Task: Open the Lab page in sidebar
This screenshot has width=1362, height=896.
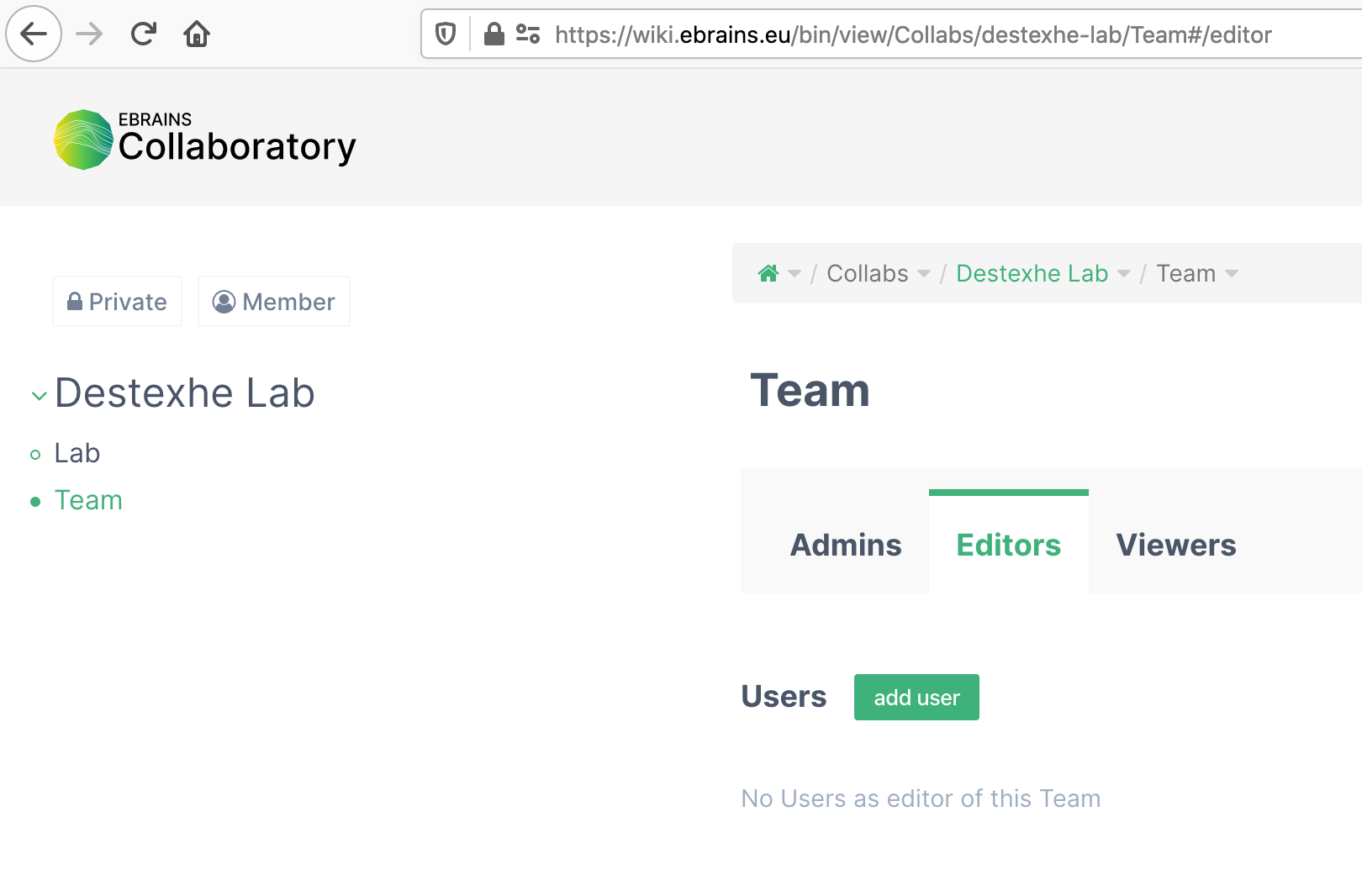Action: (77, 453)
